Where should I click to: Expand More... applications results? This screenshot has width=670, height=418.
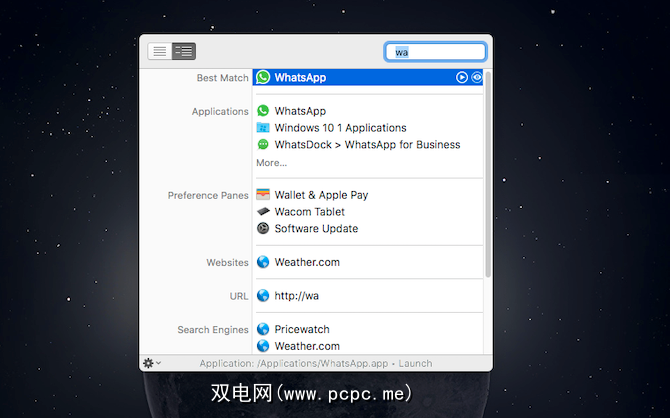(271, 163)
